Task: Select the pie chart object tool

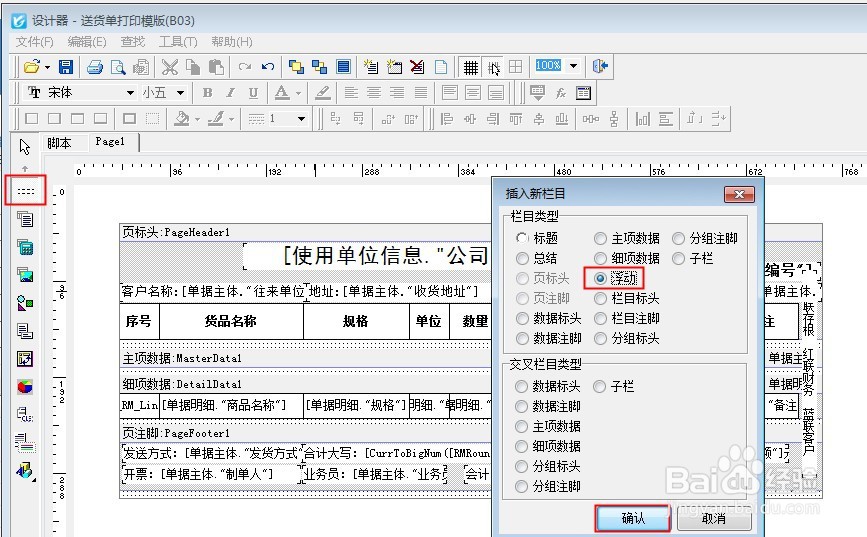Action: coord(25,387)
